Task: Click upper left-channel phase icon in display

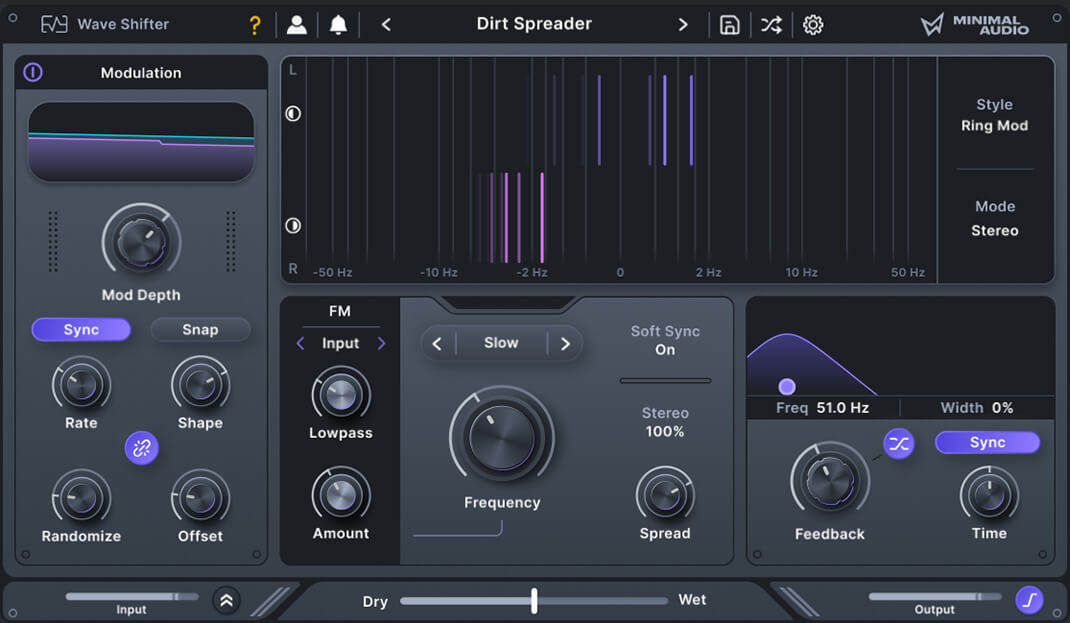Action: [293, 113]
